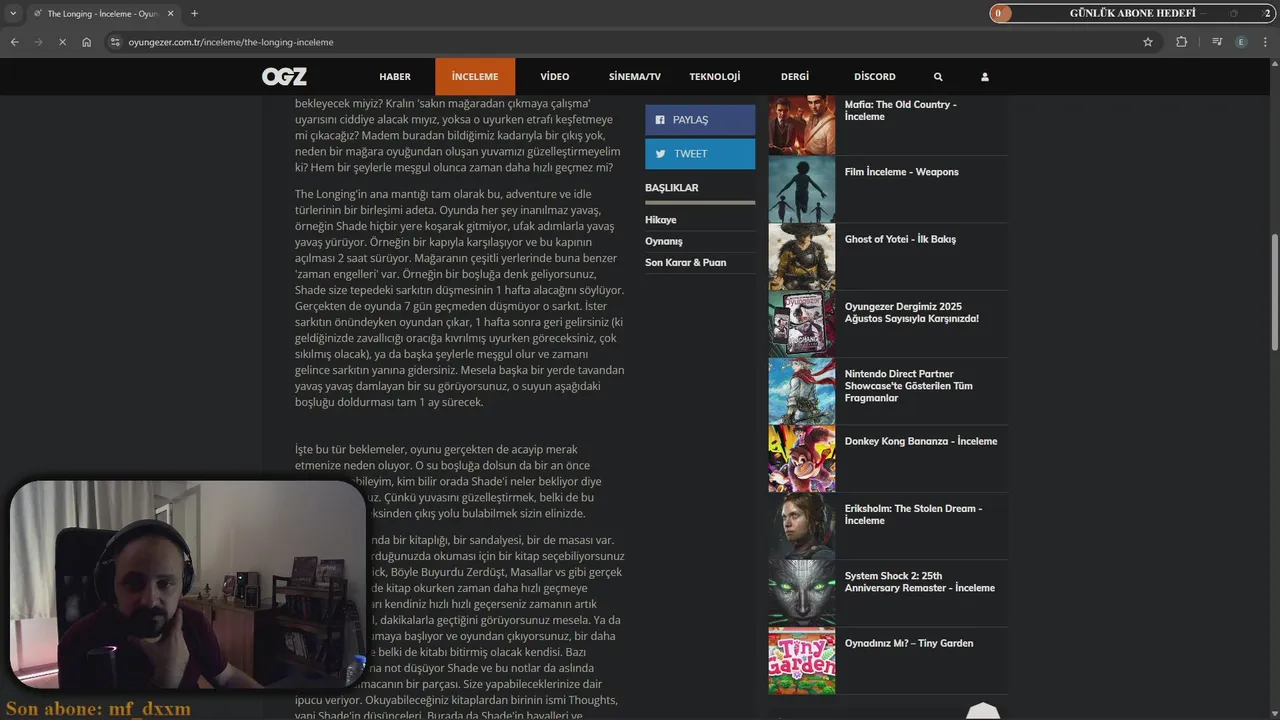
Task: Open Film İnceleme - Weapons article
Action: [902, 172]
